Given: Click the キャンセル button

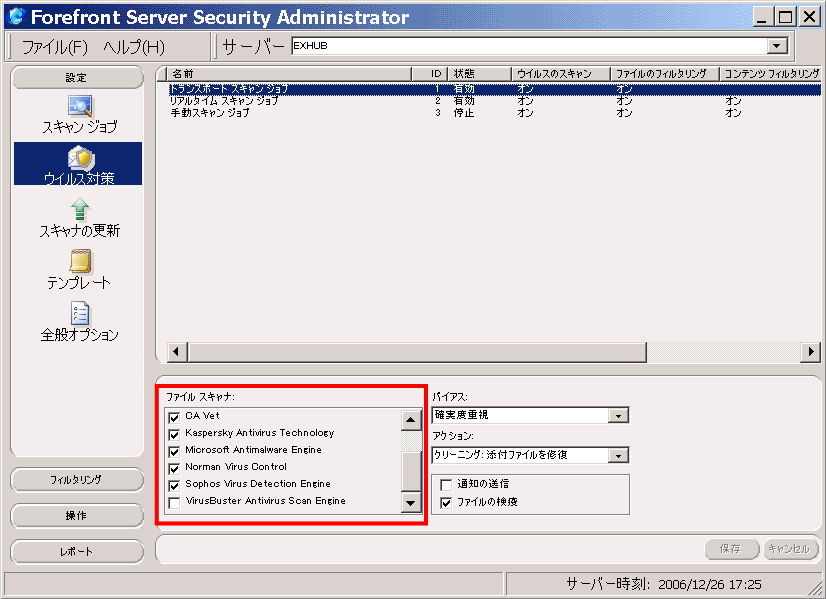Looking at the screenshot, I should pyautogui.click(x=790, y=549).
